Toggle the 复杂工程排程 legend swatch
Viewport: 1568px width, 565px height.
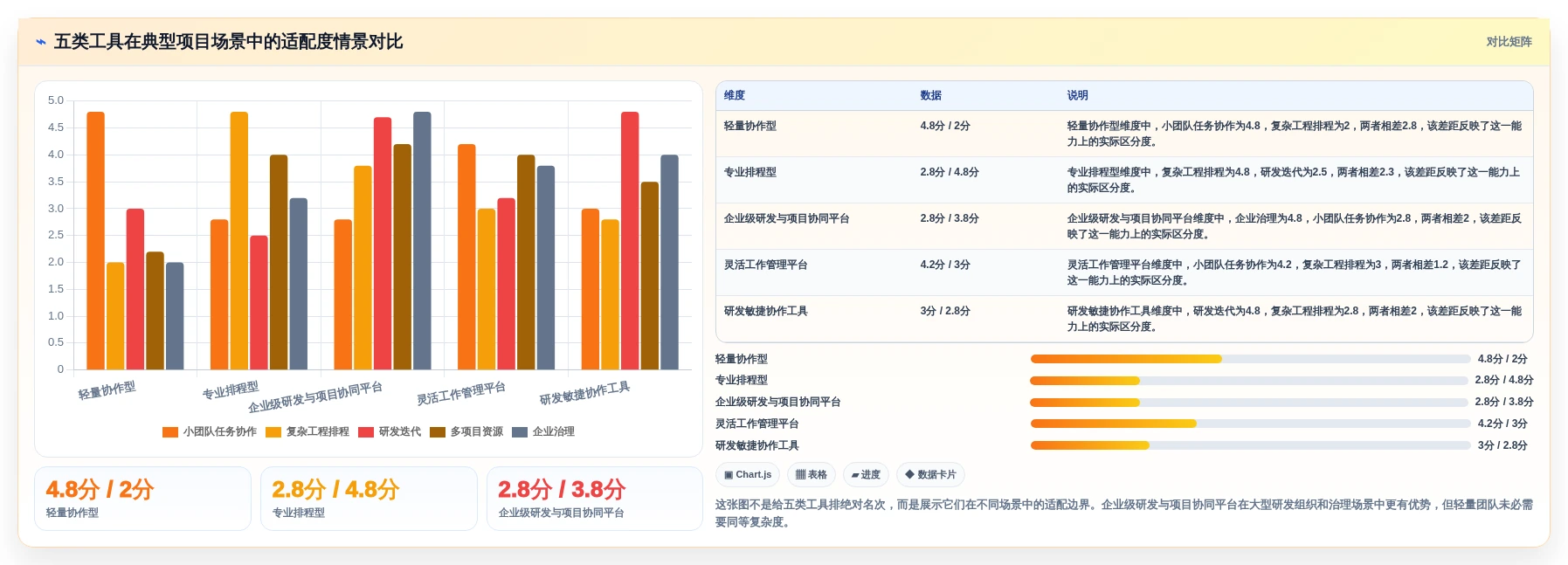tap(273, 431)
